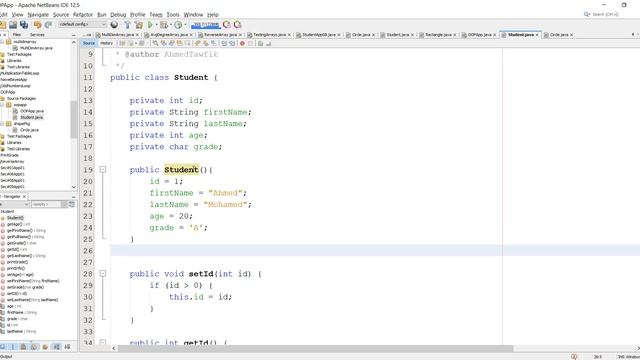Open the default config dropdown
This screenshot has height=360, width=640.
[x=82, y=24]
